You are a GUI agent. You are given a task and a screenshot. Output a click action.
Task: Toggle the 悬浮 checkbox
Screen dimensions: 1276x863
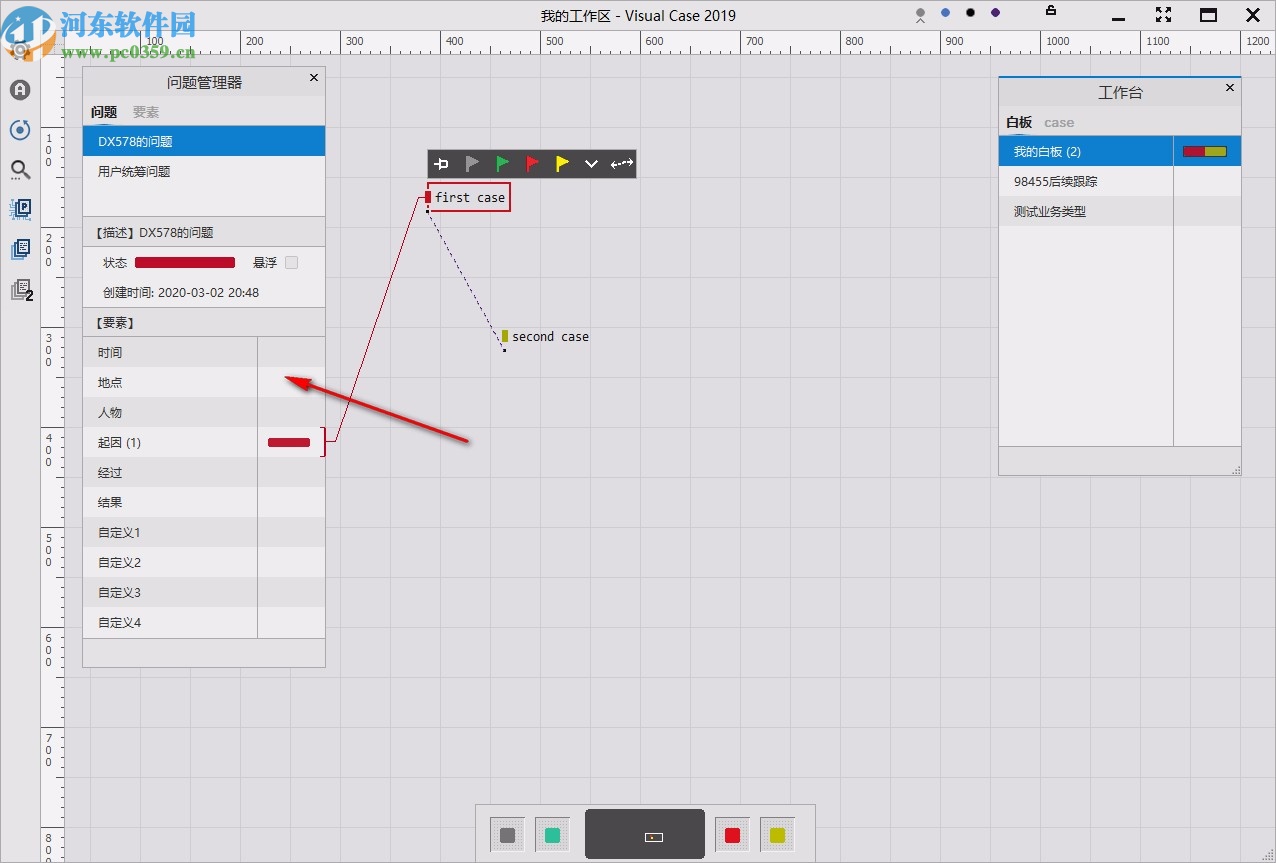click(x=291, y=263)
